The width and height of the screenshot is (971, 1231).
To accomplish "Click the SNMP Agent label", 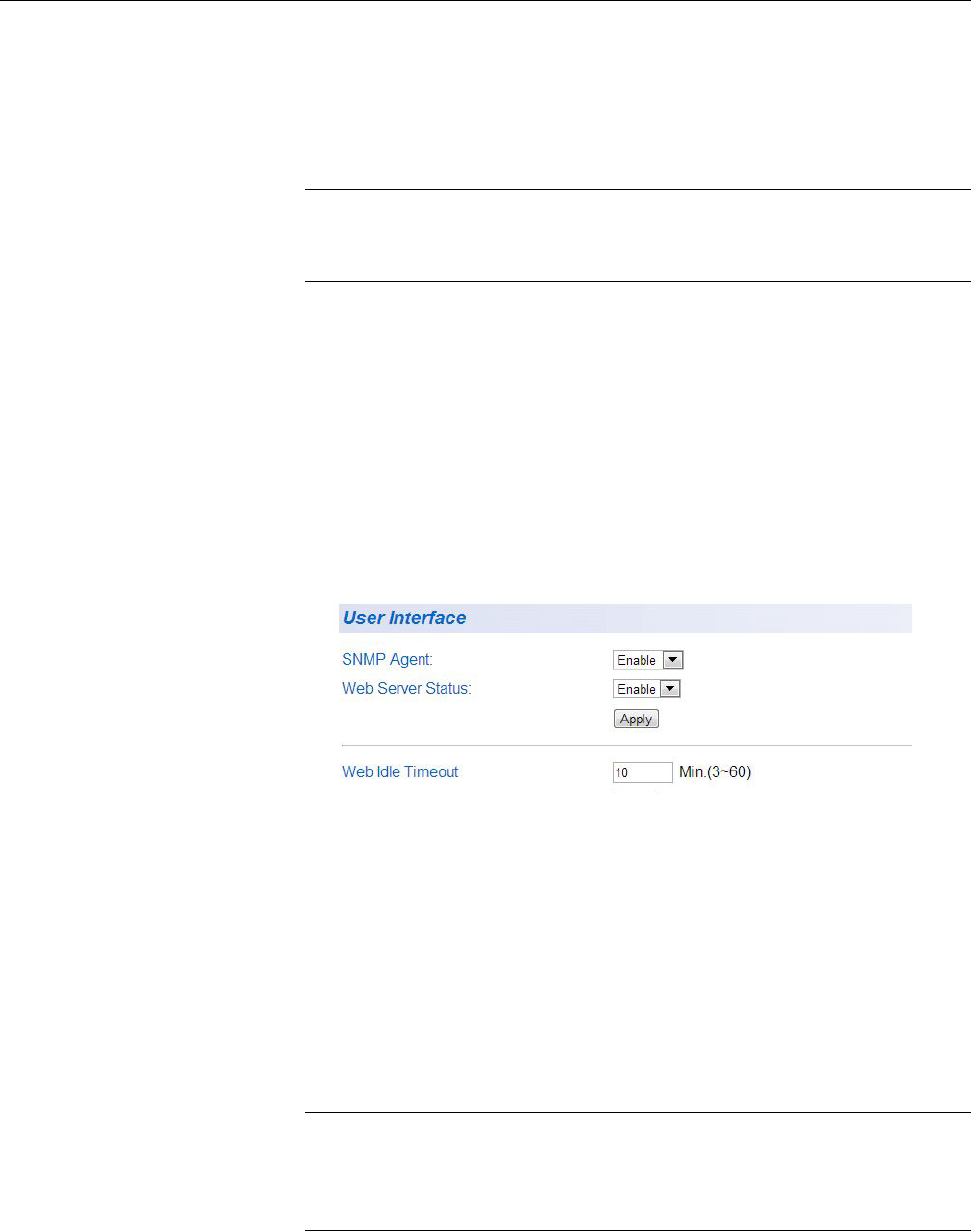I will point(387,660).
